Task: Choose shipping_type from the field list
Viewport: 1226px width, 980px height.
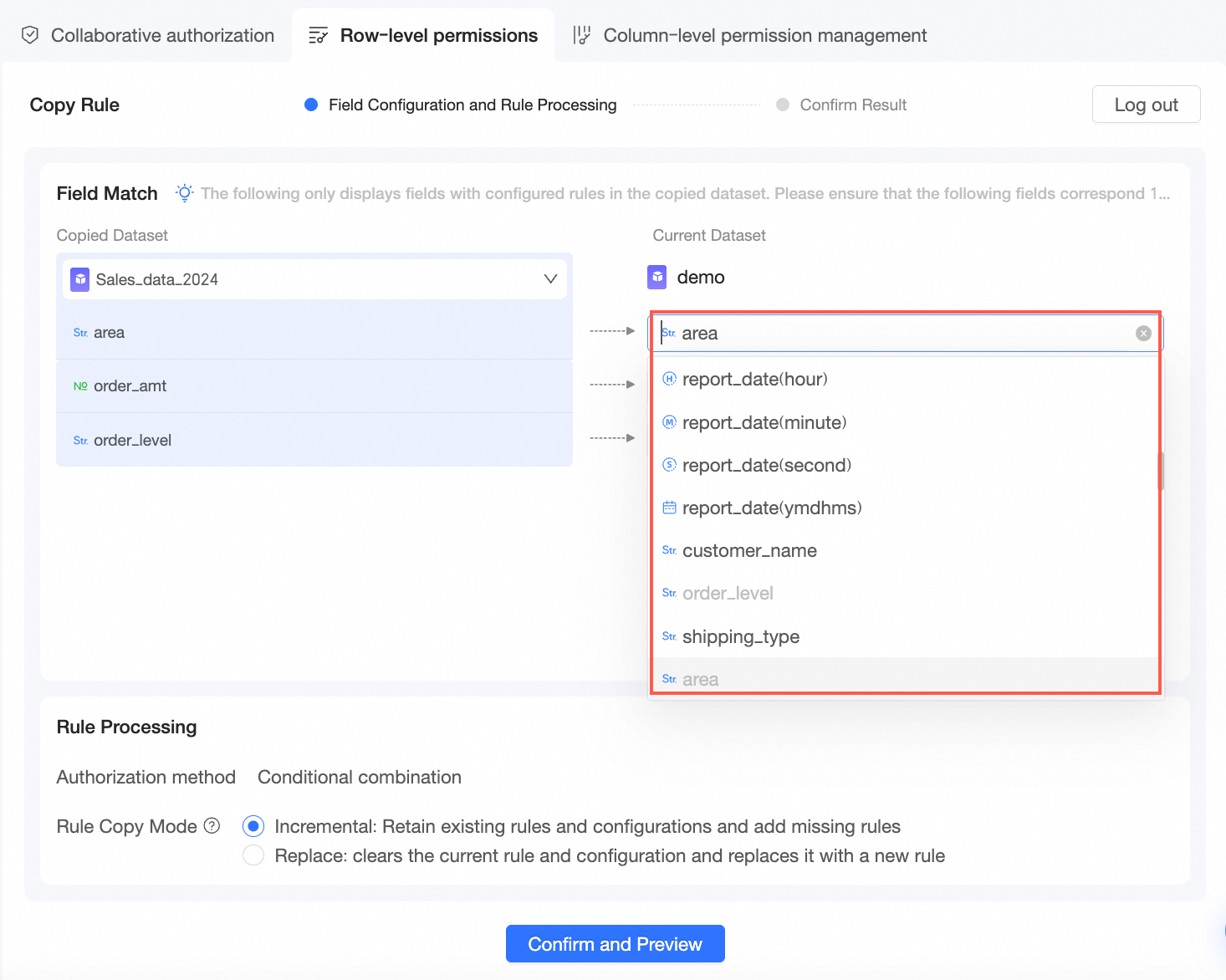Action: [x=740, y=637]
